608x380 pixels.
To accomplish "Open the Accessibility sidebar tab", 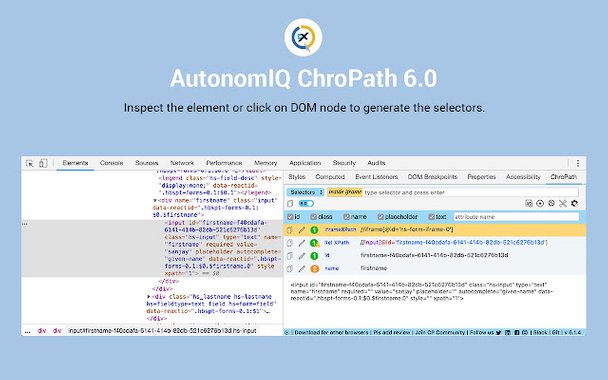I will (523, 177).
